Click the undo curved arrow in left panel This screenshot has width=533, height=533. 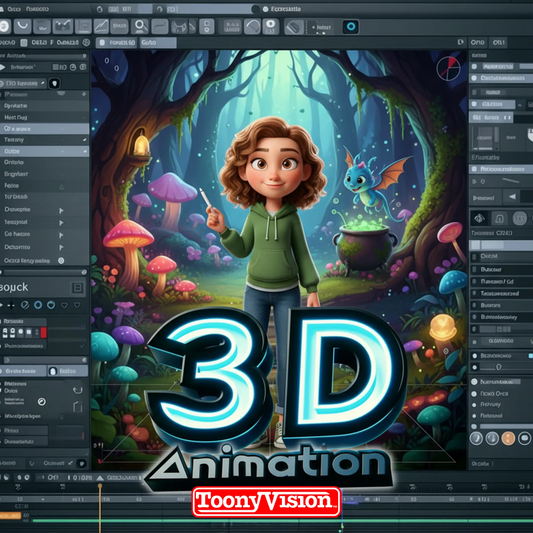tap(78, 390)
